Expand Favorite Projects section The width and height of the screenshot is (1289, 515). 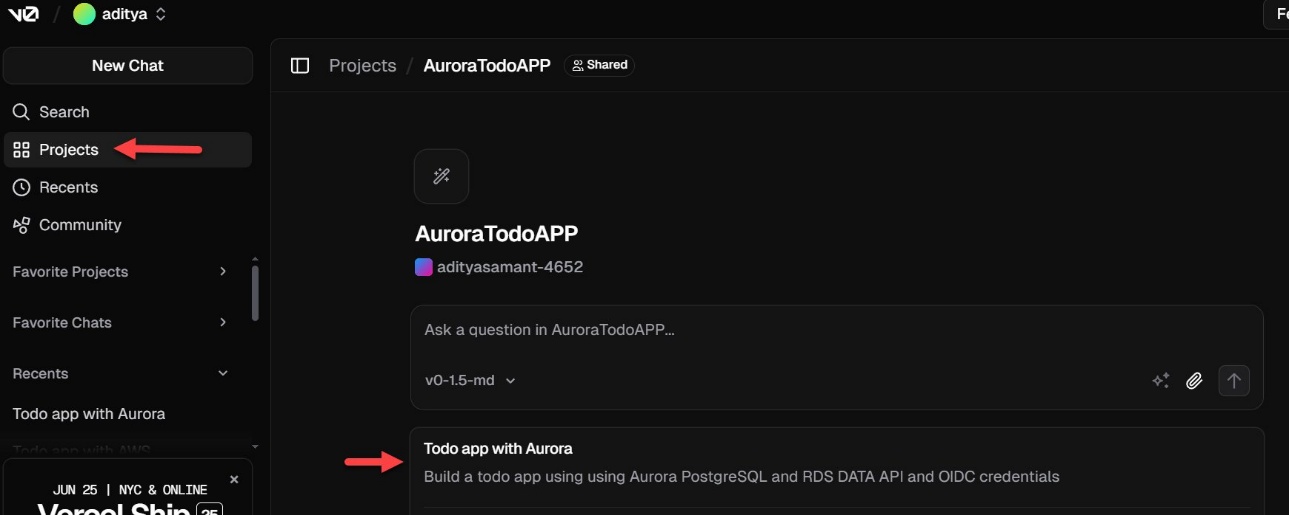[x=222, y=272]
